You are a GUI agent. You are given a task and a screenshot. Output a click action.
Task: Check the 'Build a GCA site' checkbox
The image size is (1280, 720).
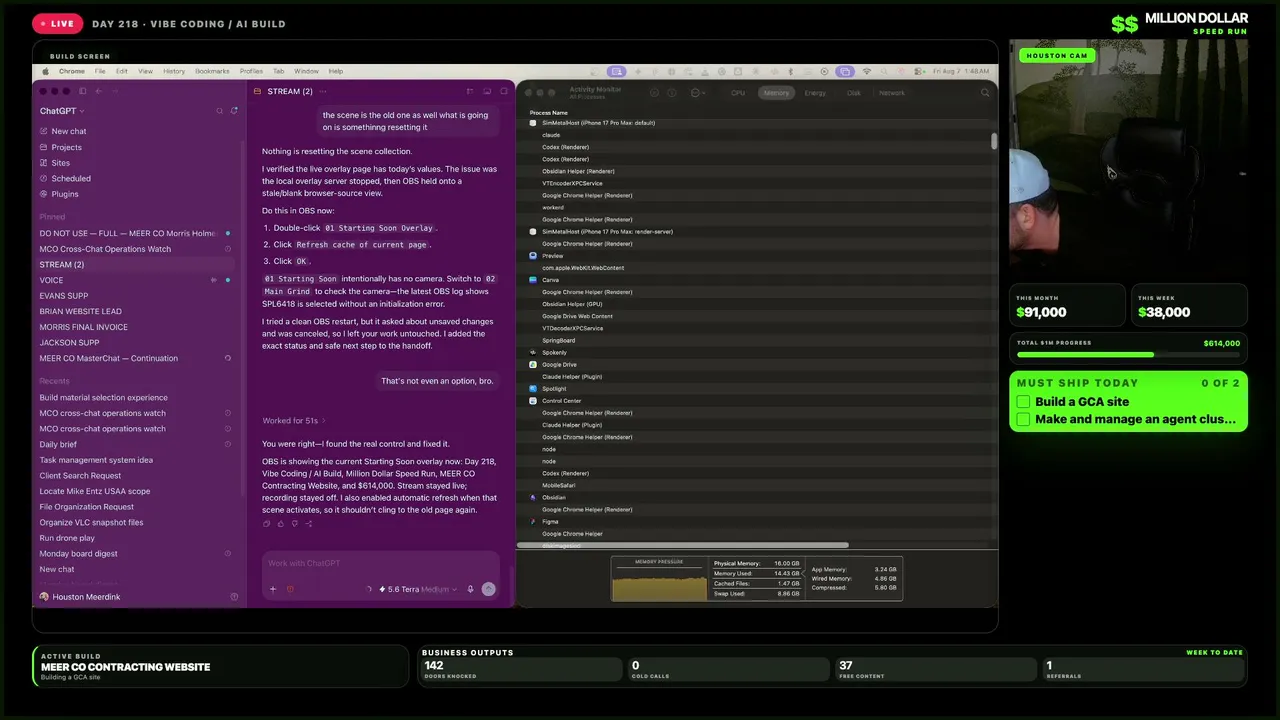tap(1023, 402)
